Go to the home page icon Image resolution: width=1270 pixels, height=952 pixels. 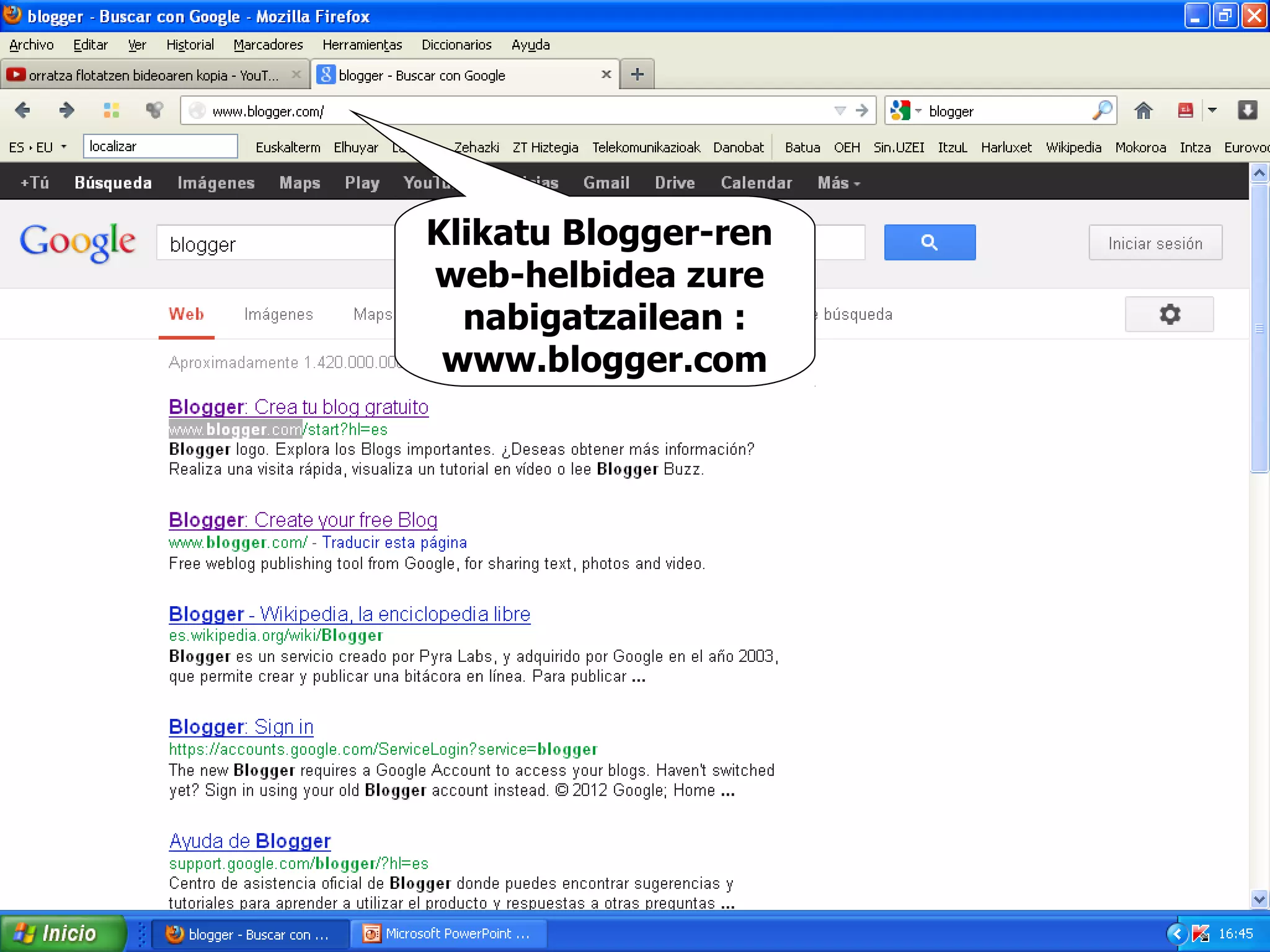(1143, 110)
